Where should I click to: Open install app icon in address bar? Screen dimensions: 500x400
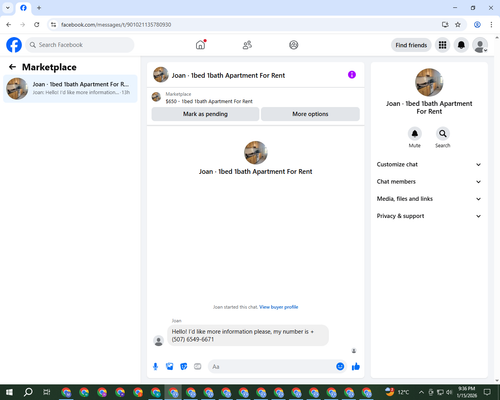pyautogui.click(x=445, y=24)
